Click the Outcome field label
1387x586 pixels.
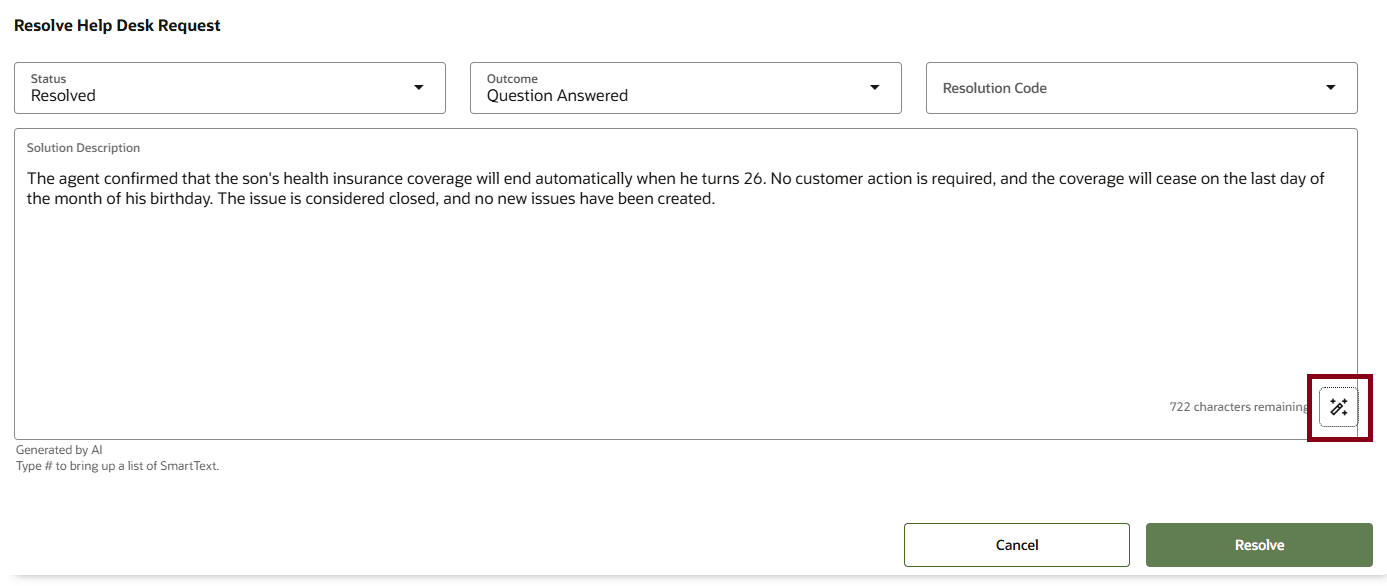click(512, 79)
